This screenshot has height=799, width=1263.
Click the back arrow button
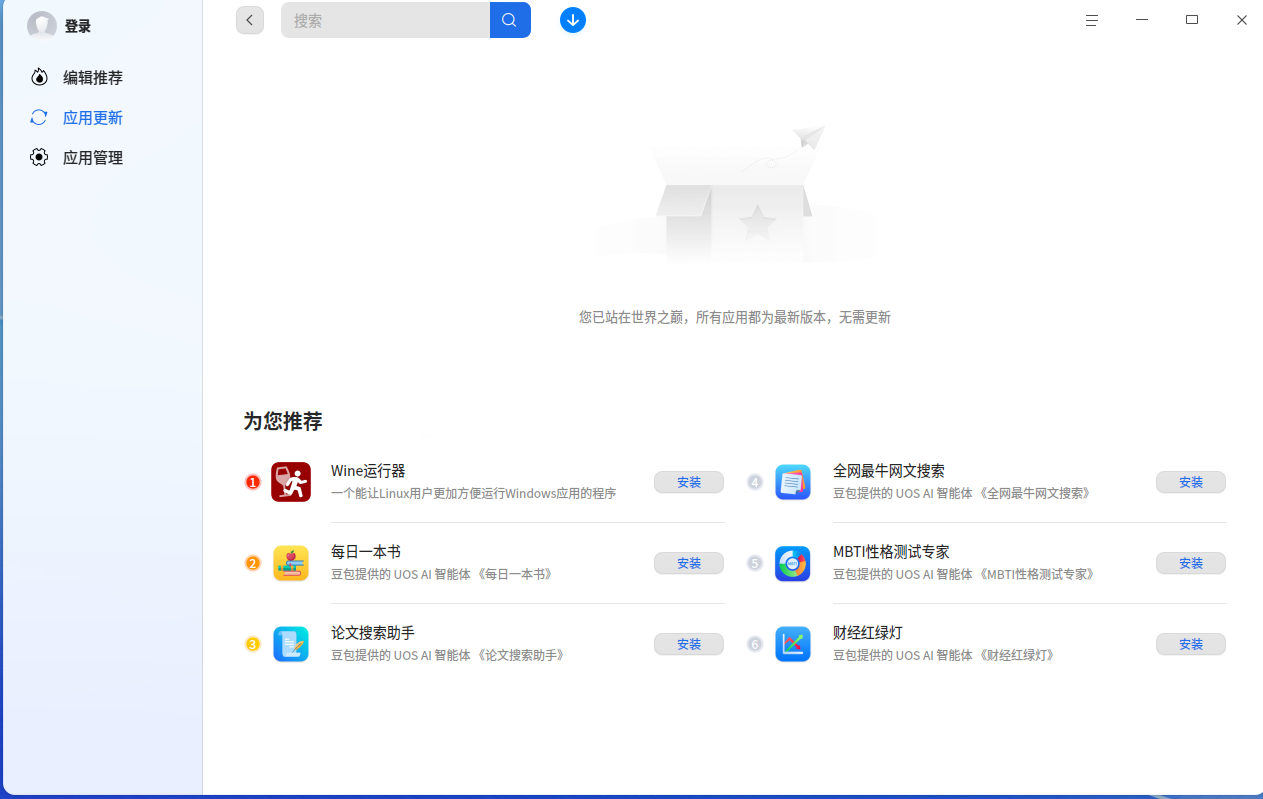coord(250,20)
